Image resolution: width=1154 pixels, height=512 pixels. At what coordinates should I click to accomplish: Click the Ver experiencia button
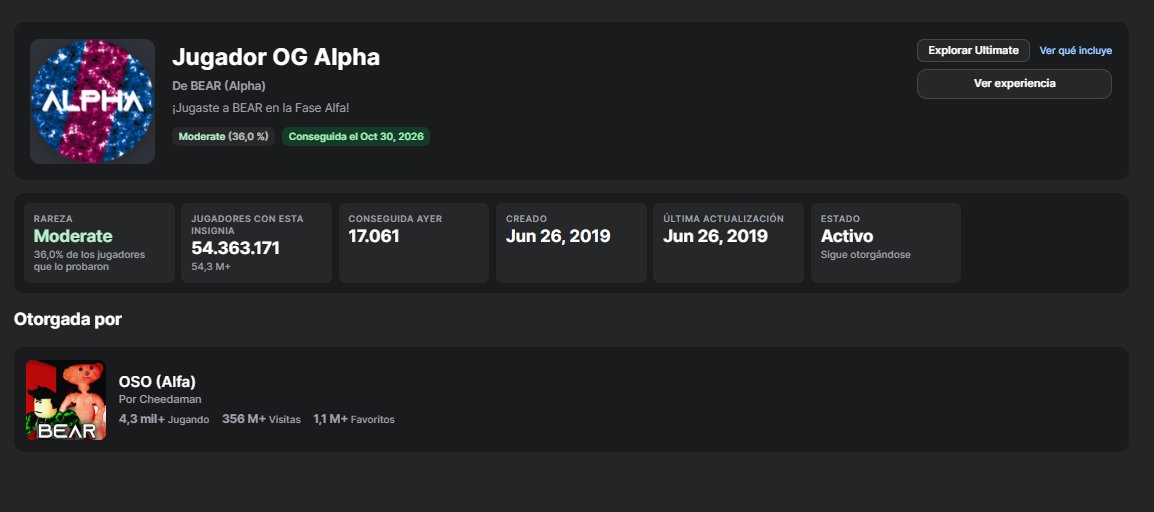coord(1014,84)
